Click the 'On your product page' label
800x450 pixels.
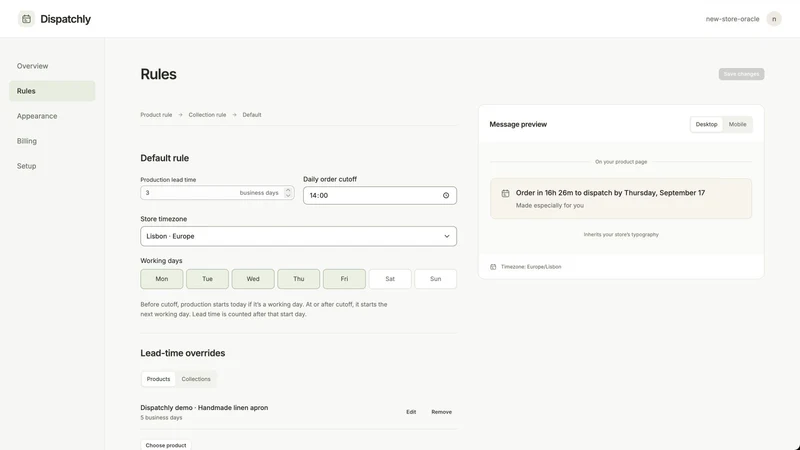click(x=621, y=162)
